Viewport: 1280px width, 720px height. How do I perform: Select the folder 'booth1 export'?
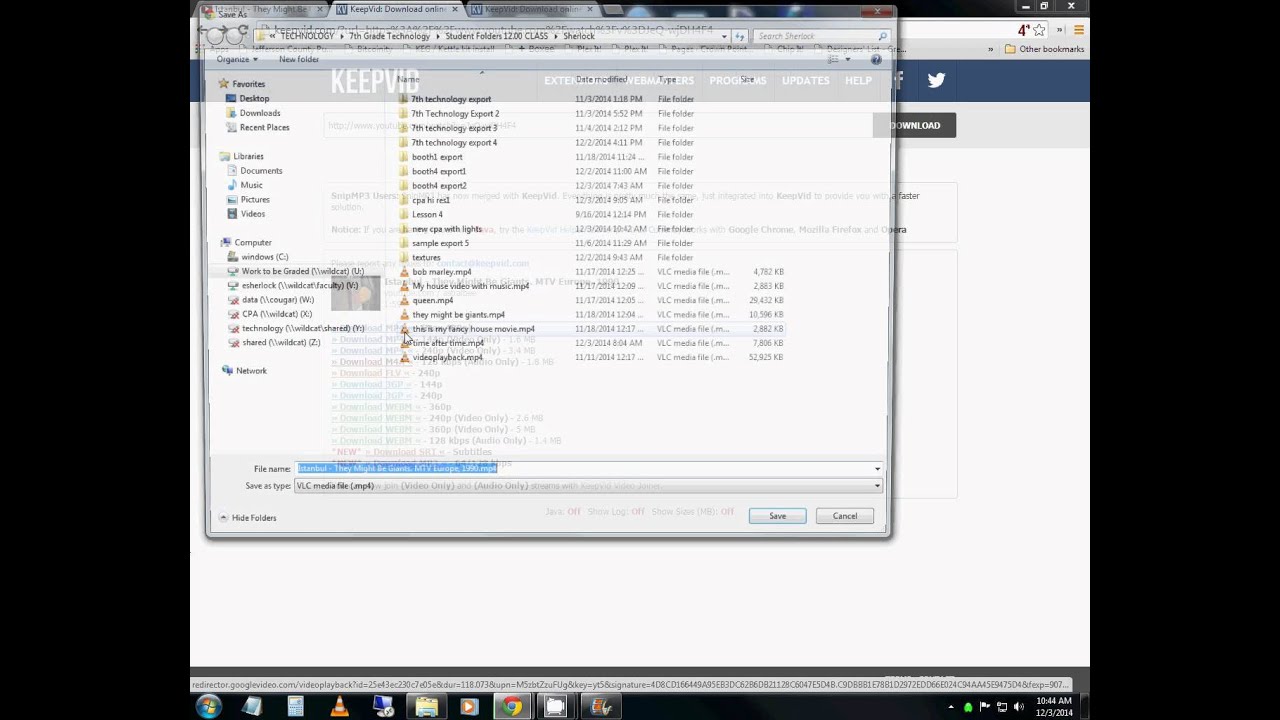pyautogui.click(x=437, y=157)
